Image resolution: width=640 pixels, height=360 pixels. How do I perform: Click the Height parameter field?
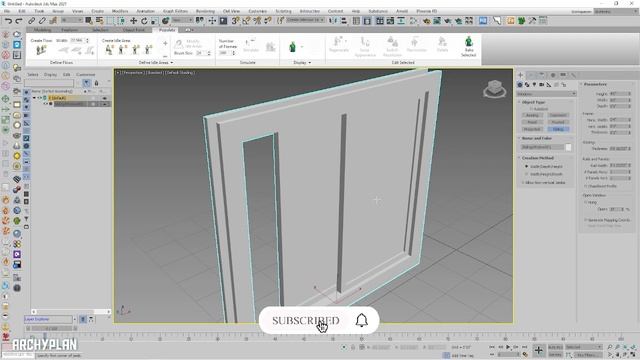tap(620, 94)
